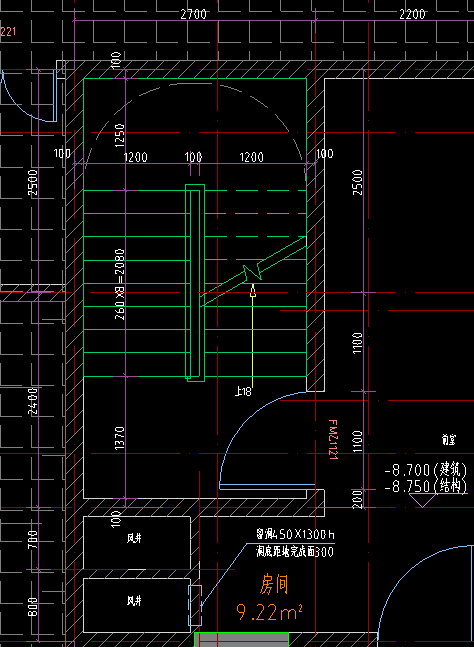Click the 1200 dimension above the dashed steps
This screenshot has height=647, width=474.
[x=252, y=157]
